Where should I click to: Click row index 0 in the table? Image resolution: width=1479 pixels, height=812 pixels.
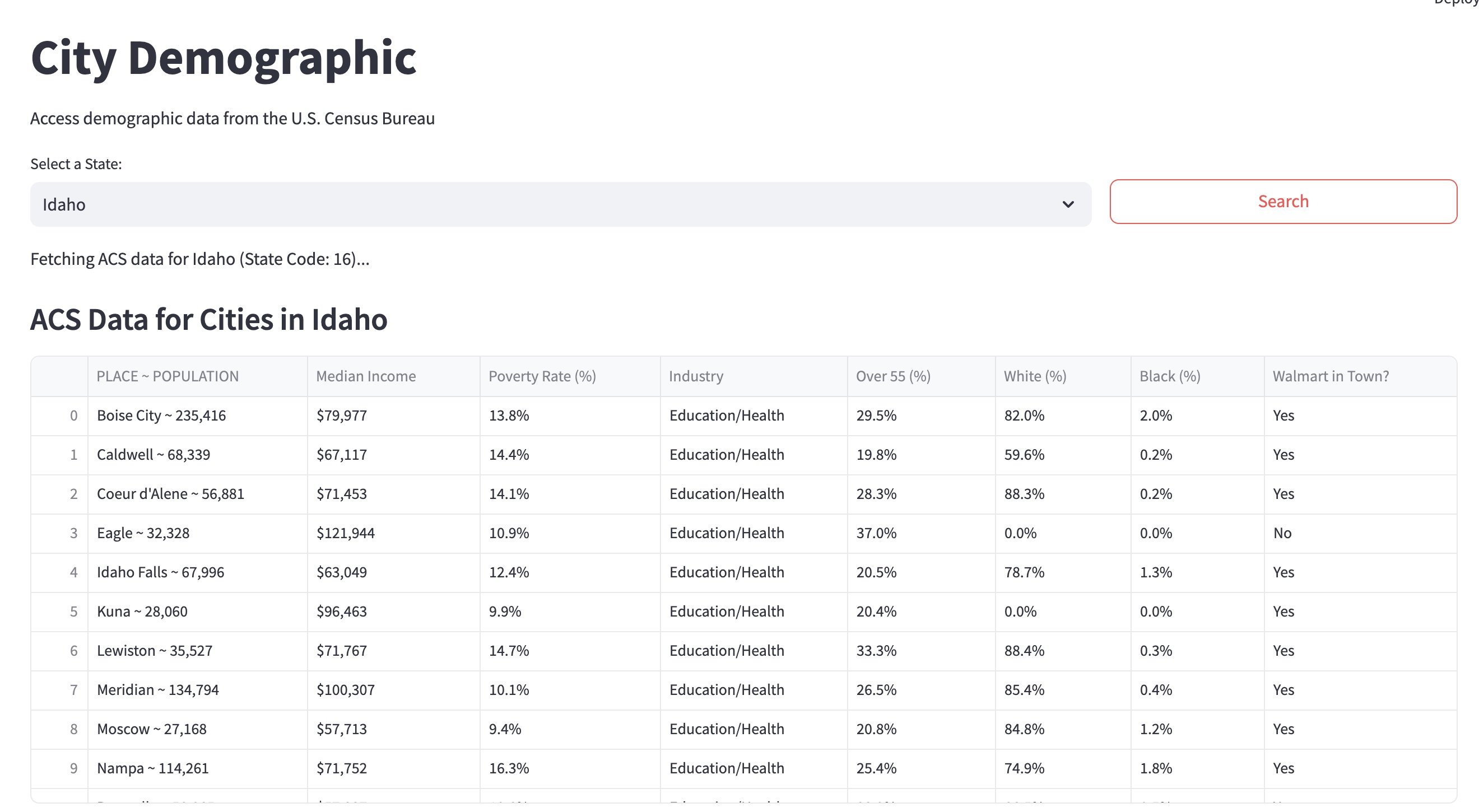click(60, 416)
